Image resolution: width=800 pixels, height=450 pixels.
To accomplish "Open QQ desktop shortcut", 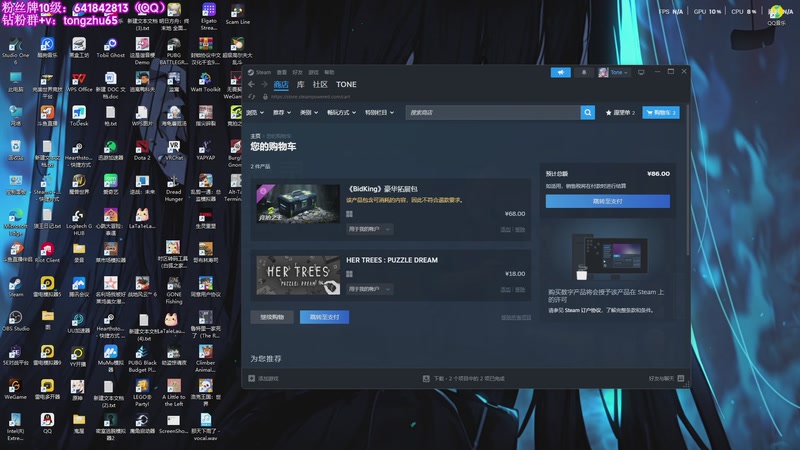I will 47,424.
